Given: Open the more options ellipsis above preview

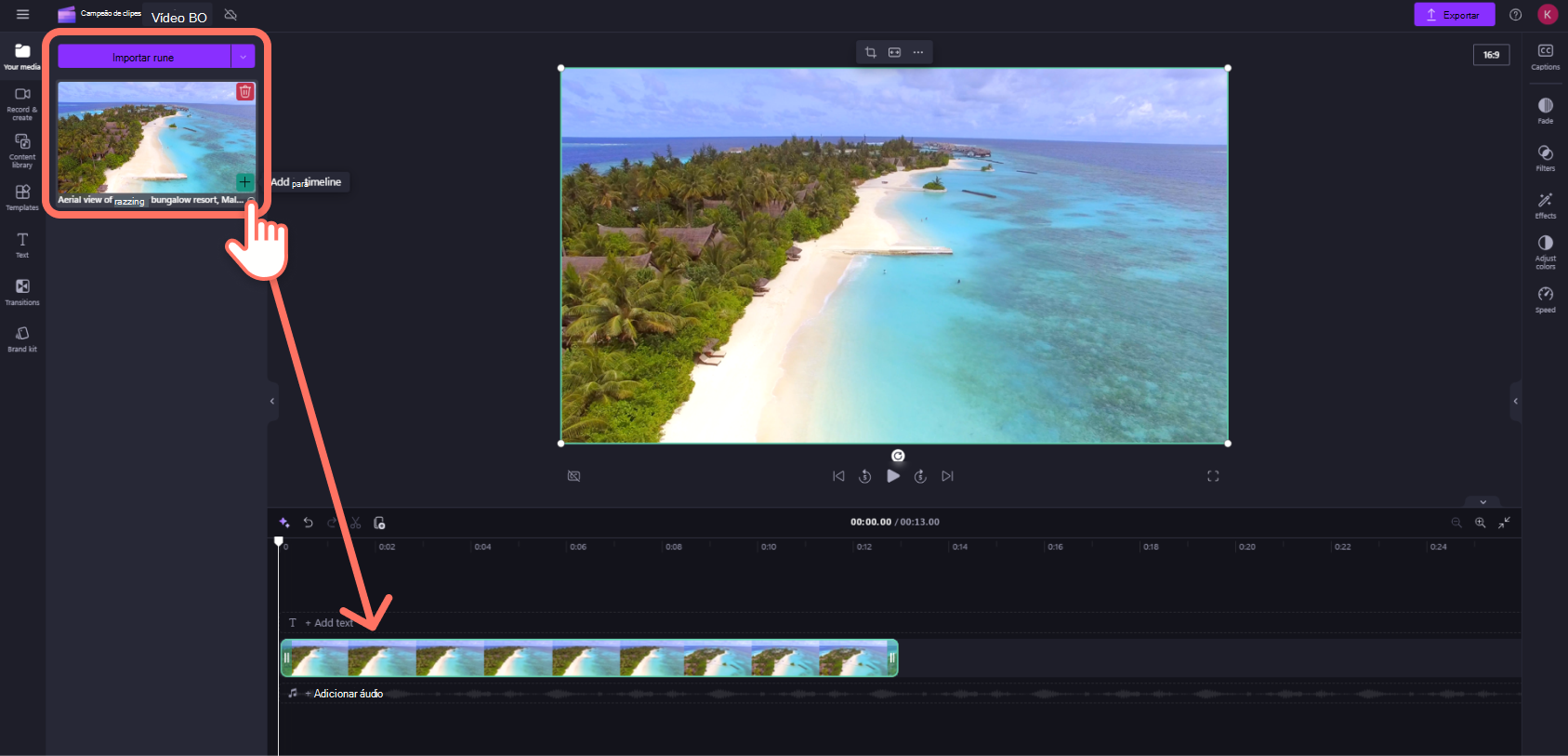Looking at the screenshot, I should click(x=918, y=52).
